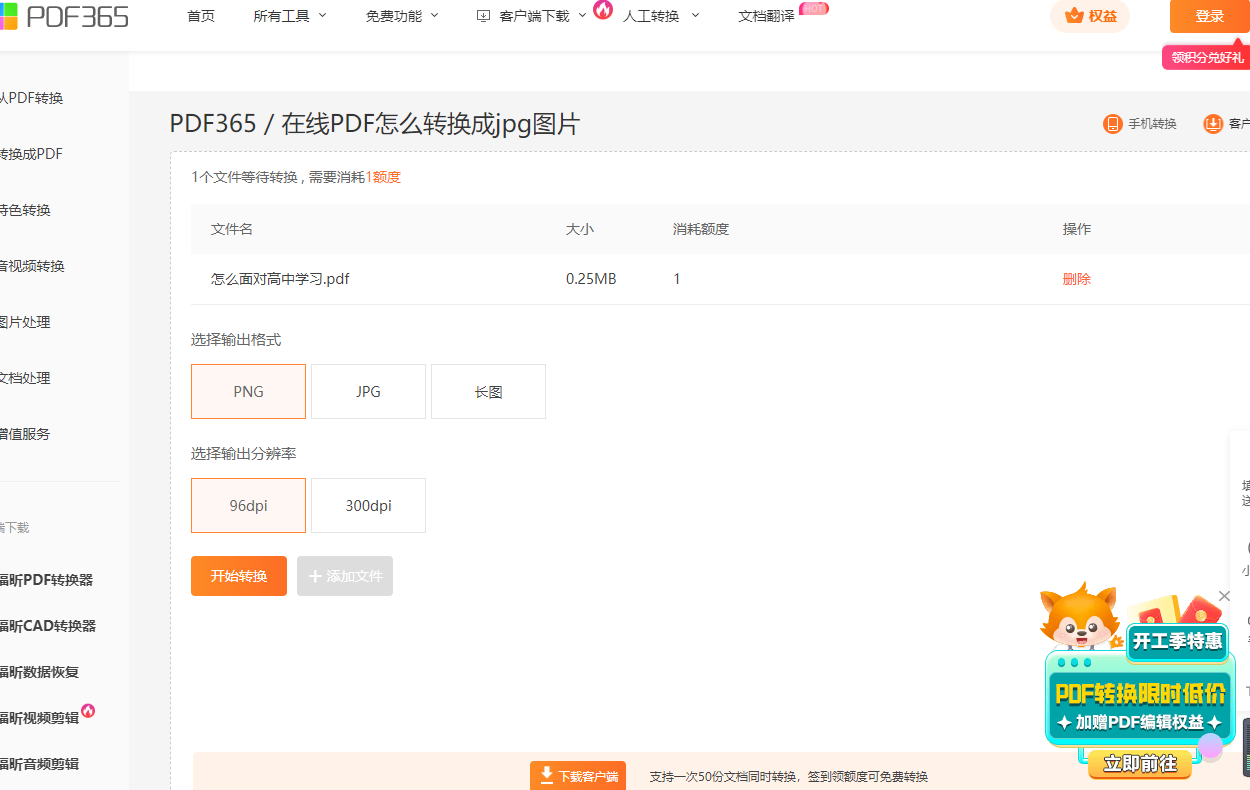Open the 特色转换 sidebar category
The width and height of the screenshot is (1250, 790).
(x=26, y=210)
